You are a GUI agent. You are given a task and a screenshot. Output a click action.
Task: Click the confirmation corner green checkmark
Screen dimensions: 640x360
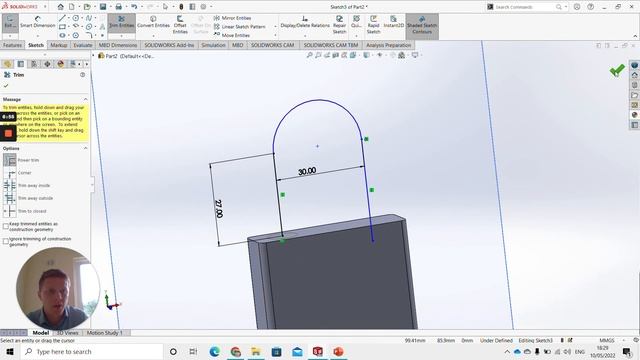click(617, 70)
